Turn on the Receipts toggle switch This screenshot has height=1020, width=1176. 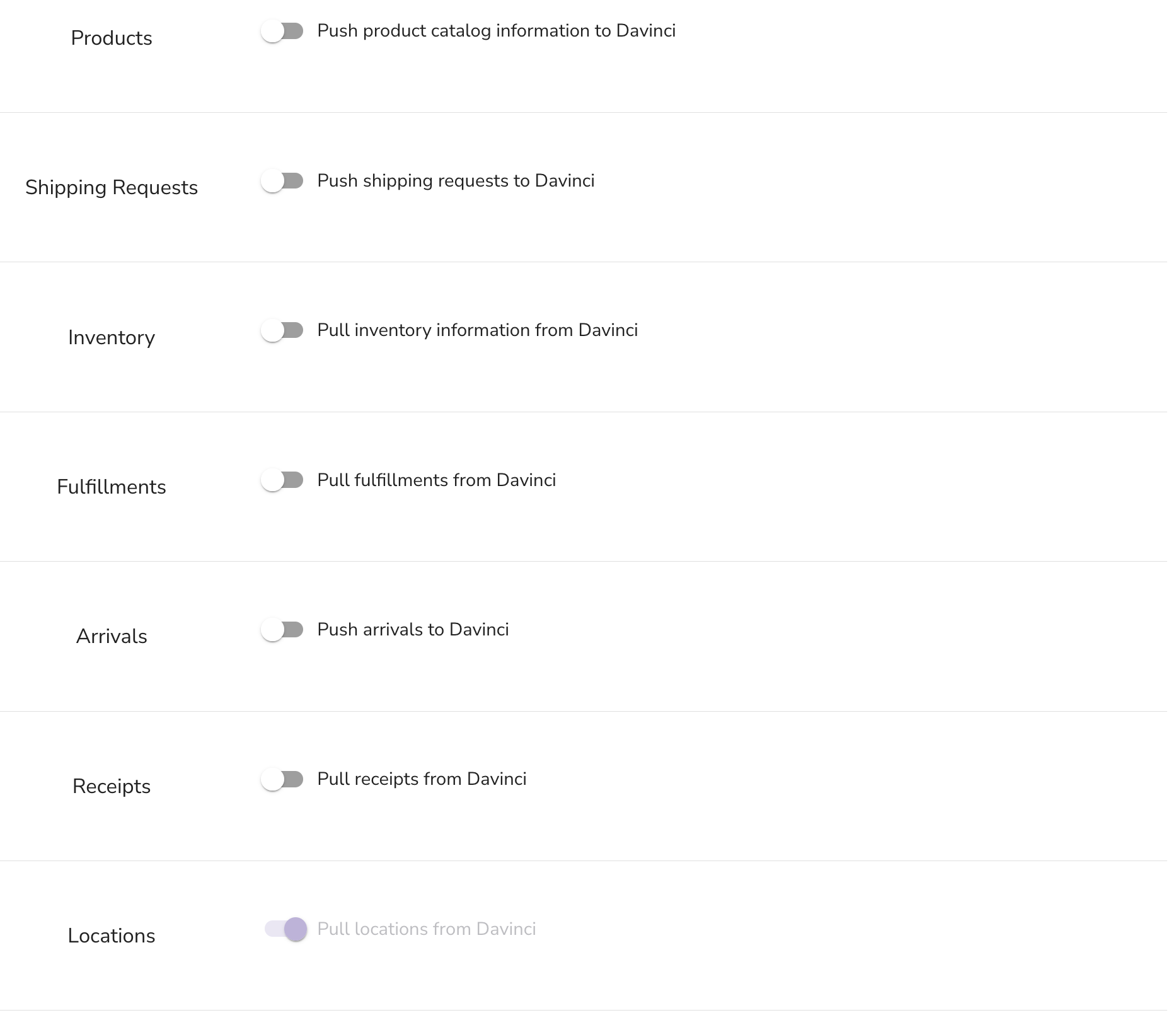click(282, 779)
